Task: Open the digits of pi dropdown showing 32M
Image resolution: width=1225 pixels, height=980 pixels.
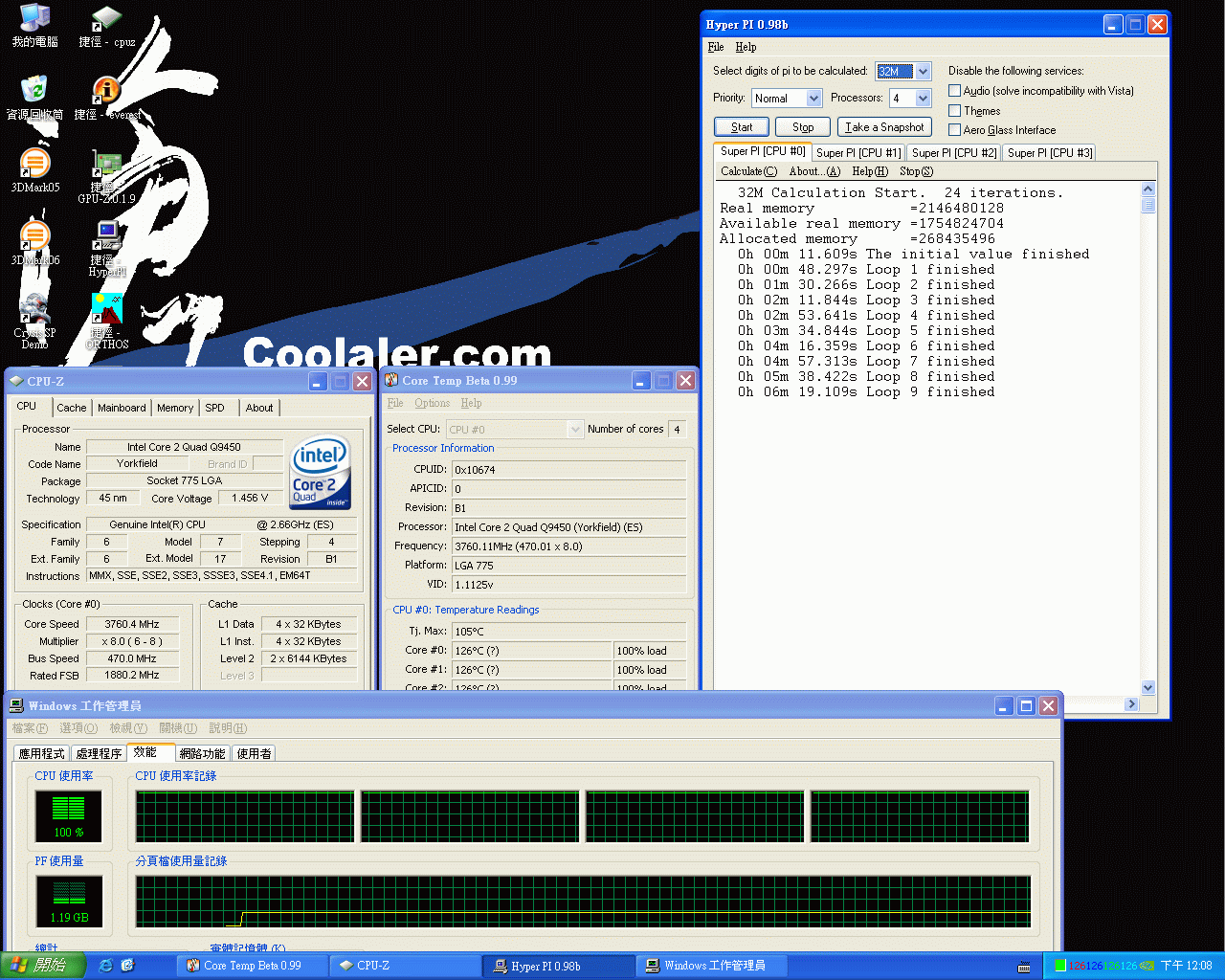Action: [x=903, y=71]
